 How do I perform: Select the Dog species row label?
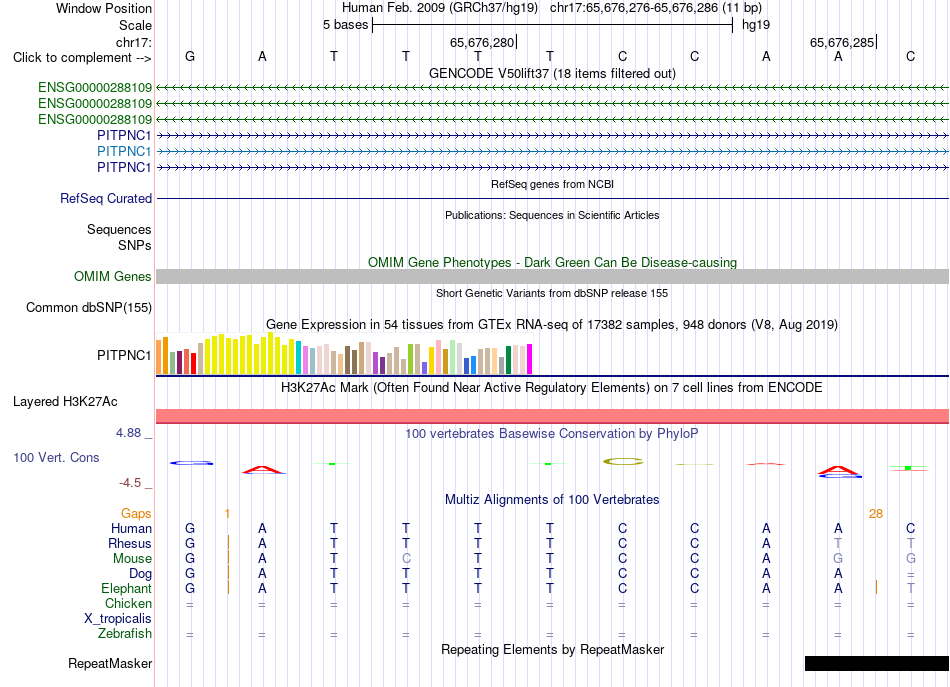140,573
